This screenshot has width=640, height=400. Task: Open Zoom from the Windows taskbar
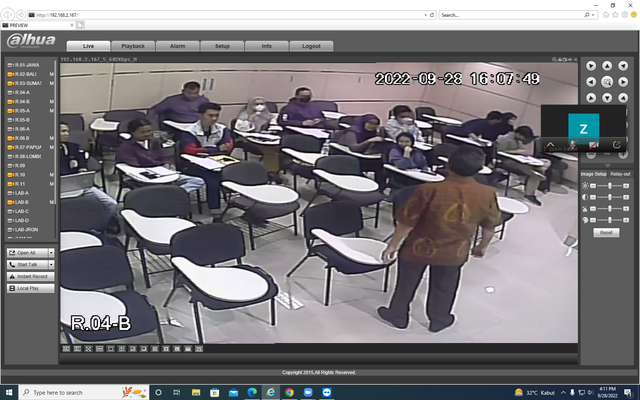308,392
